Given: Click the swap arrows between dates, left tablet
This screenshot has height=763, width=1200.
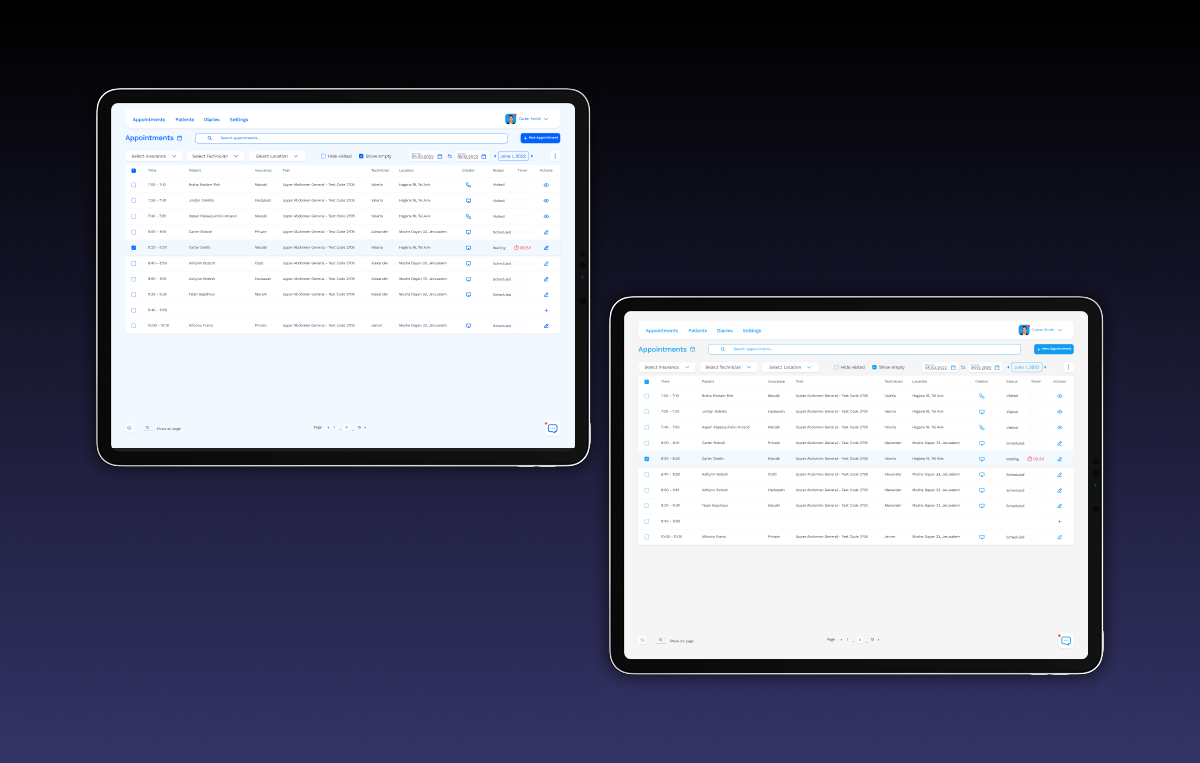Looking at the screenshot, I should [x=450, y=156].
